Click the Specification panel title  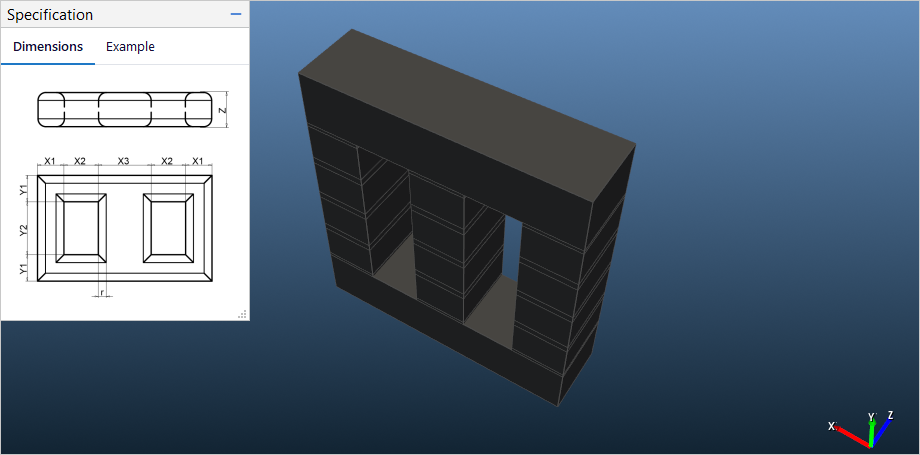click(x=50, y=15)
